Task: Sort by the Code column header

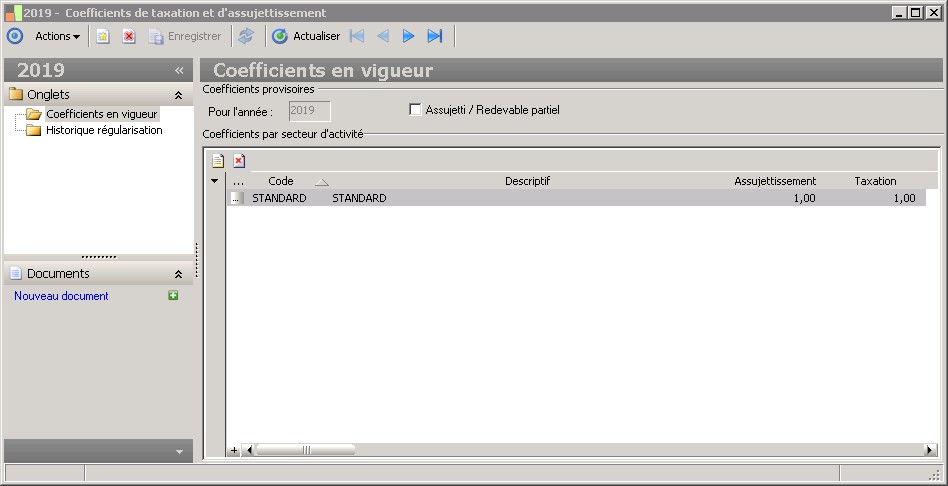Action: pos(281,181)
